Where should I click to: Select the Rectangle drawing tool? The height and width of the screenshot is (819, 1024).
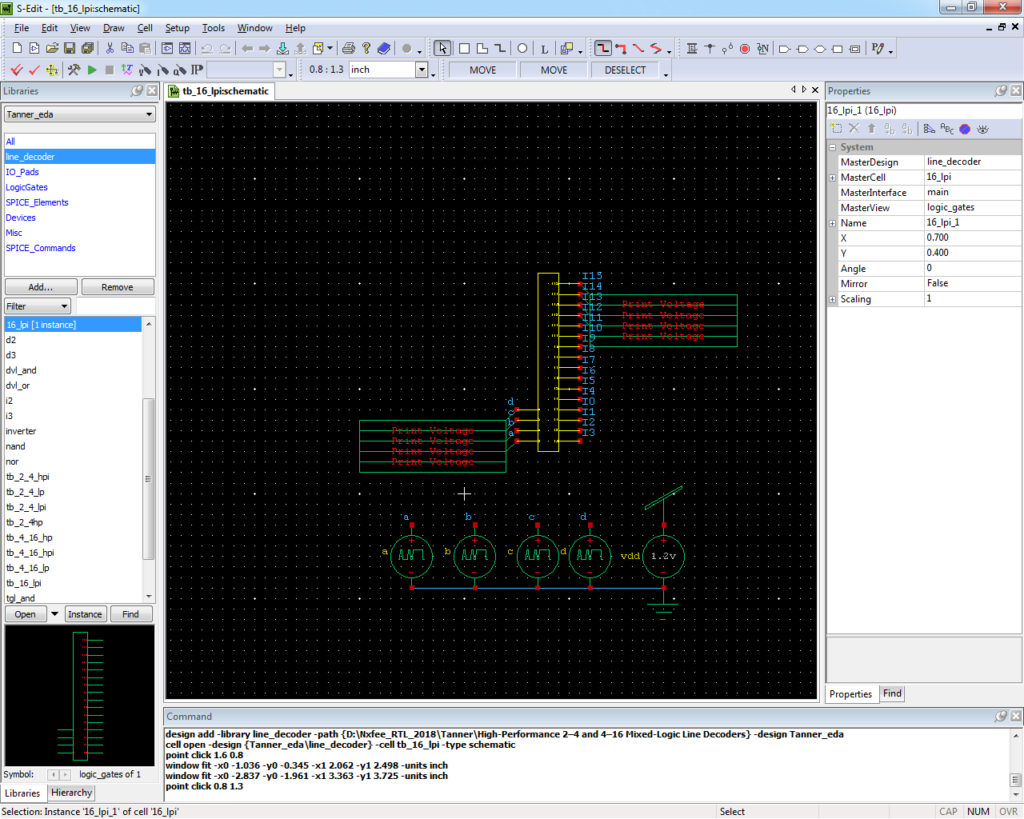point(464,47)
